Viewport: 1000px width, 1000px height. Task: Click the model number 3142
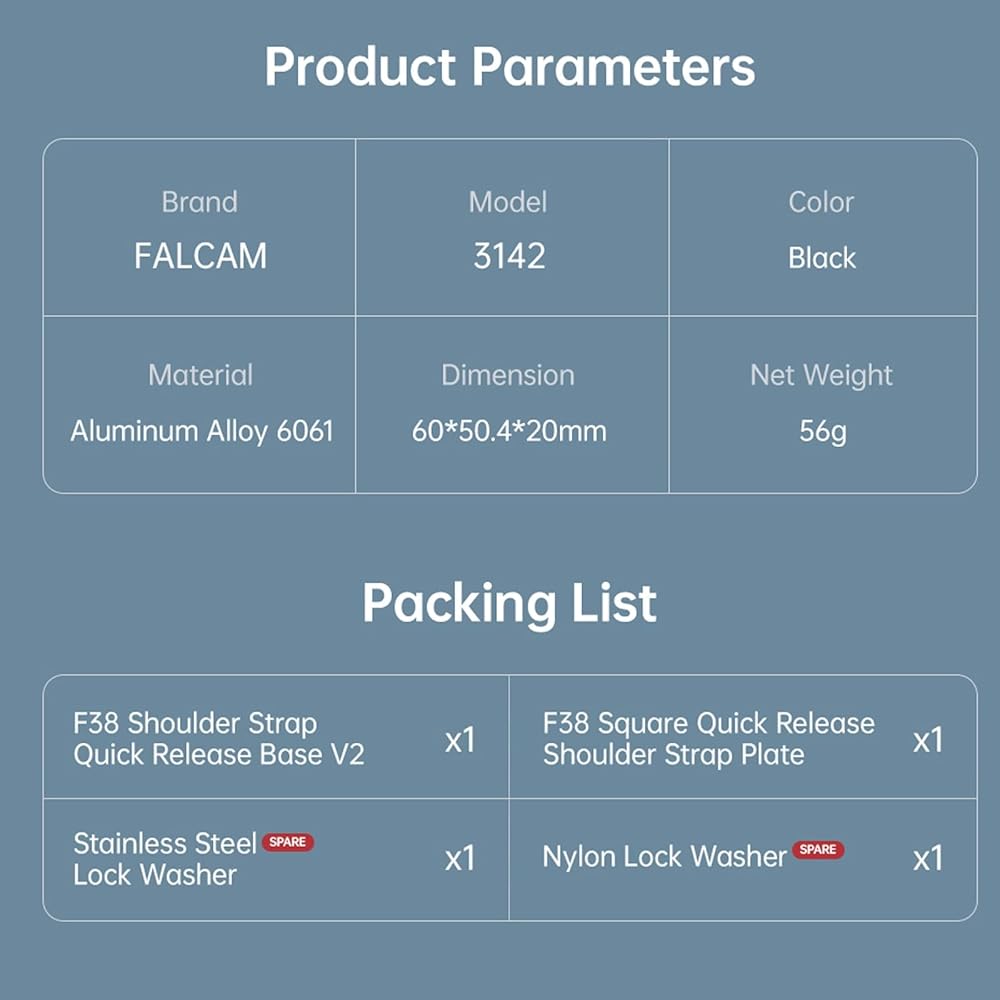click(509, 257)
